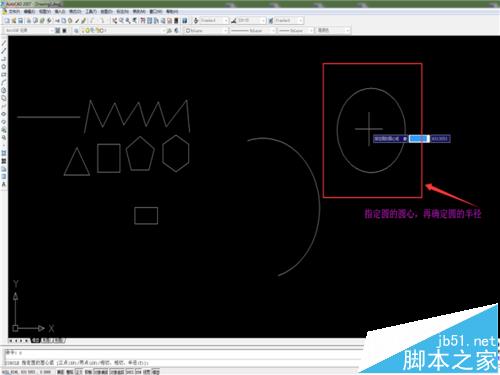This screenshot has width=500, height=375.
Task: Click in the command line prompt
Action: point(183,362)
